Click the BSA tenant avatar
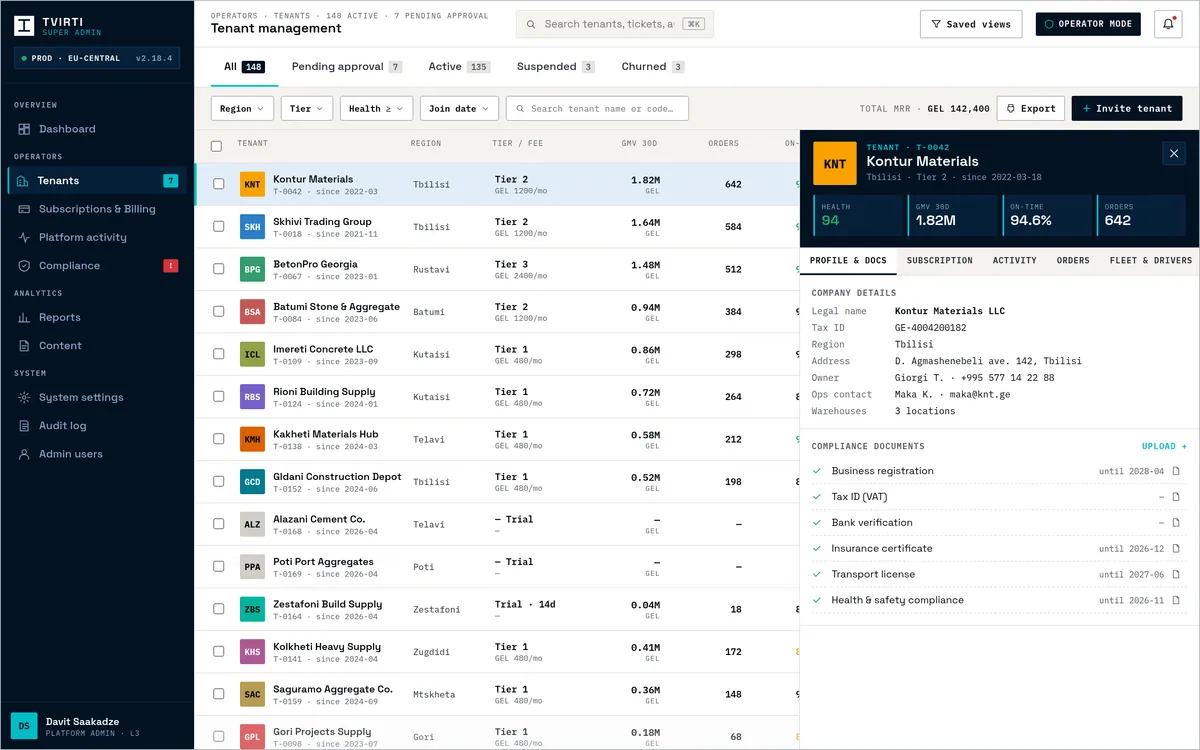The image size is (1200, 750). pyautogui.click(x=252, y=312)
